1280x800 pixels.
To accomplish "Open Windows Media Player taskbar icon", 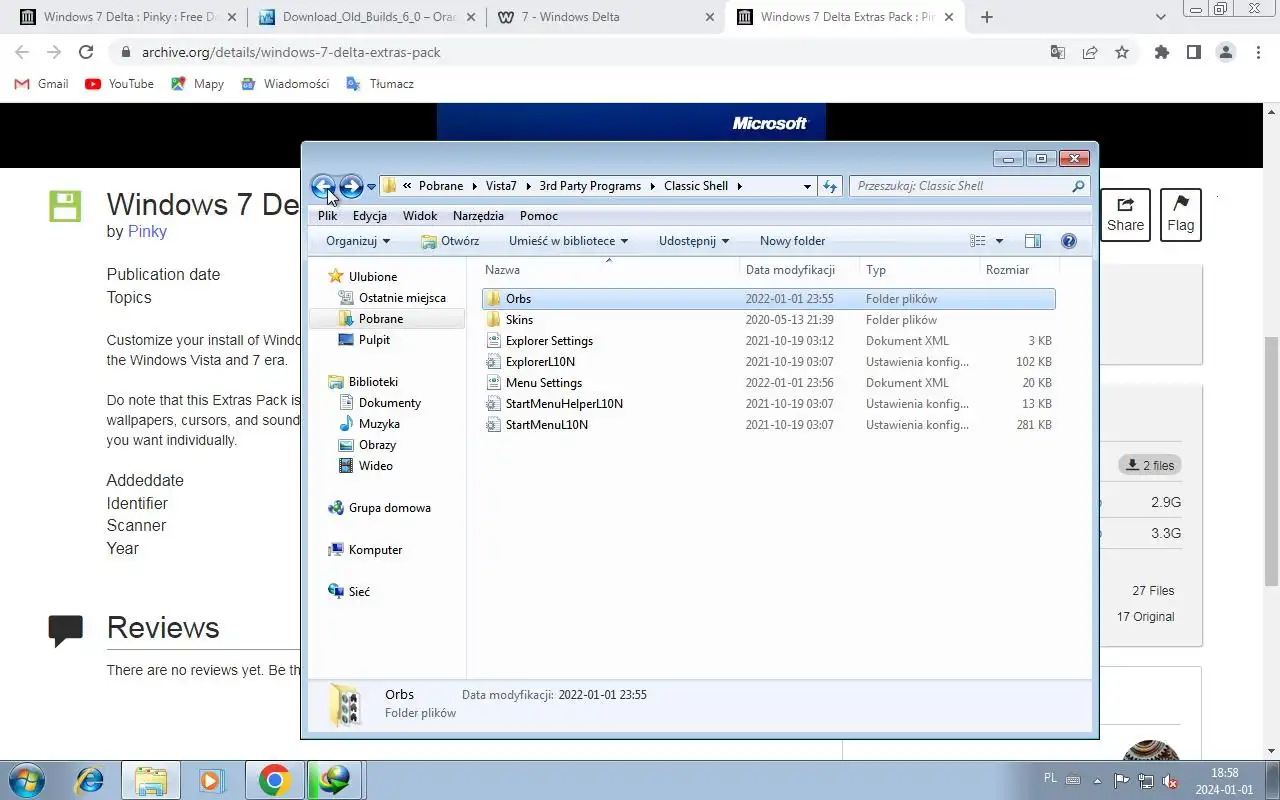I will coord(211,780).
